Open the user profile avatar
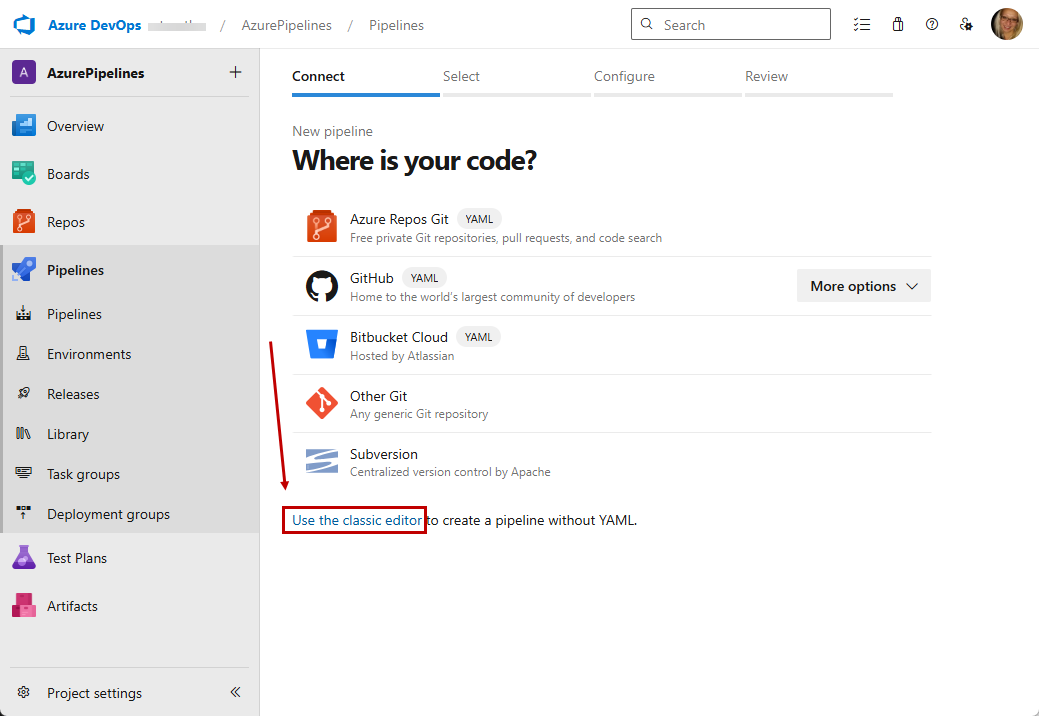Viewport: 1039px width, 716px height. (x=1007, y=25)
